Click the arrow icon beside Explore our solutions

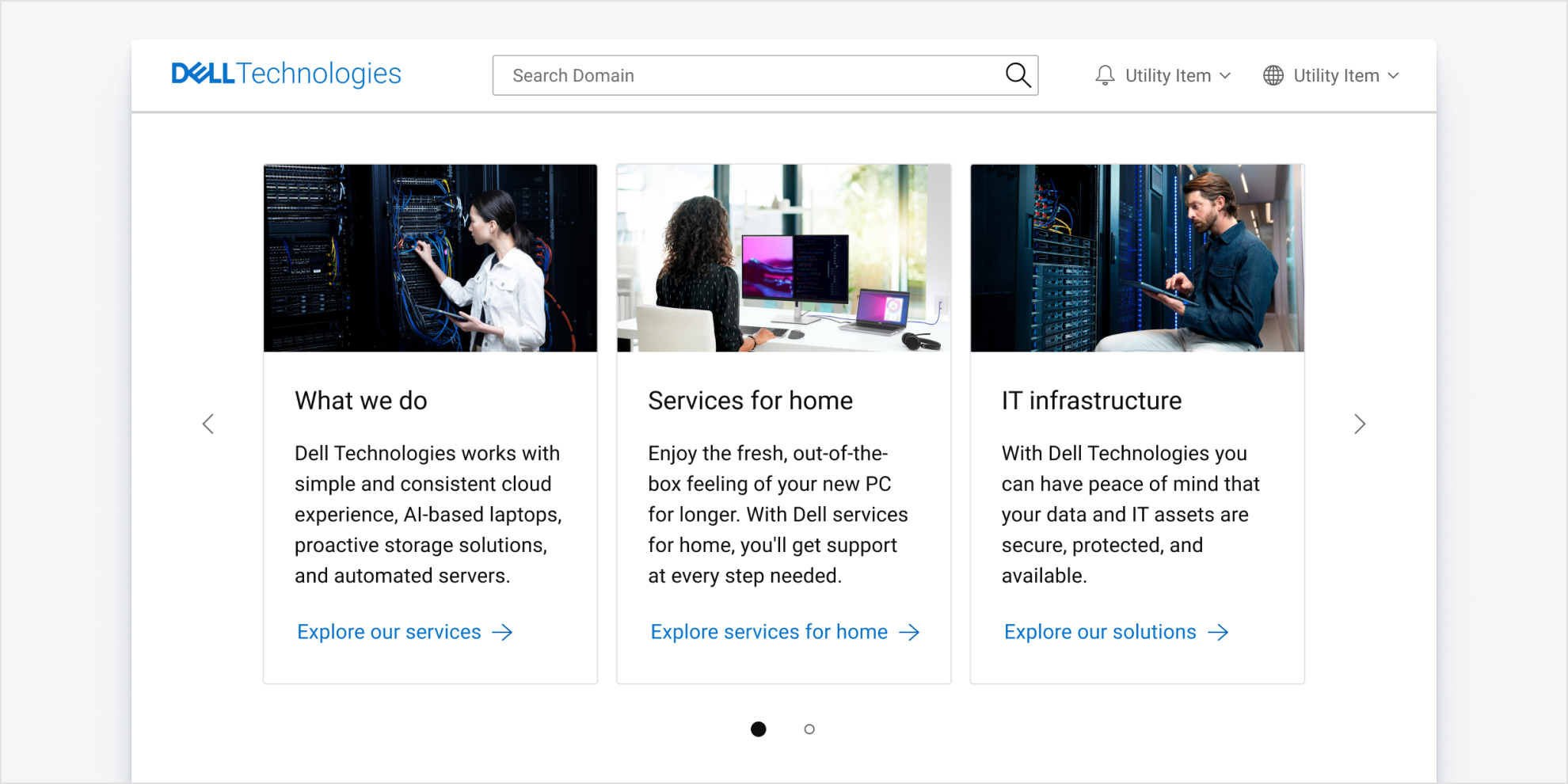pos(1218,632)
